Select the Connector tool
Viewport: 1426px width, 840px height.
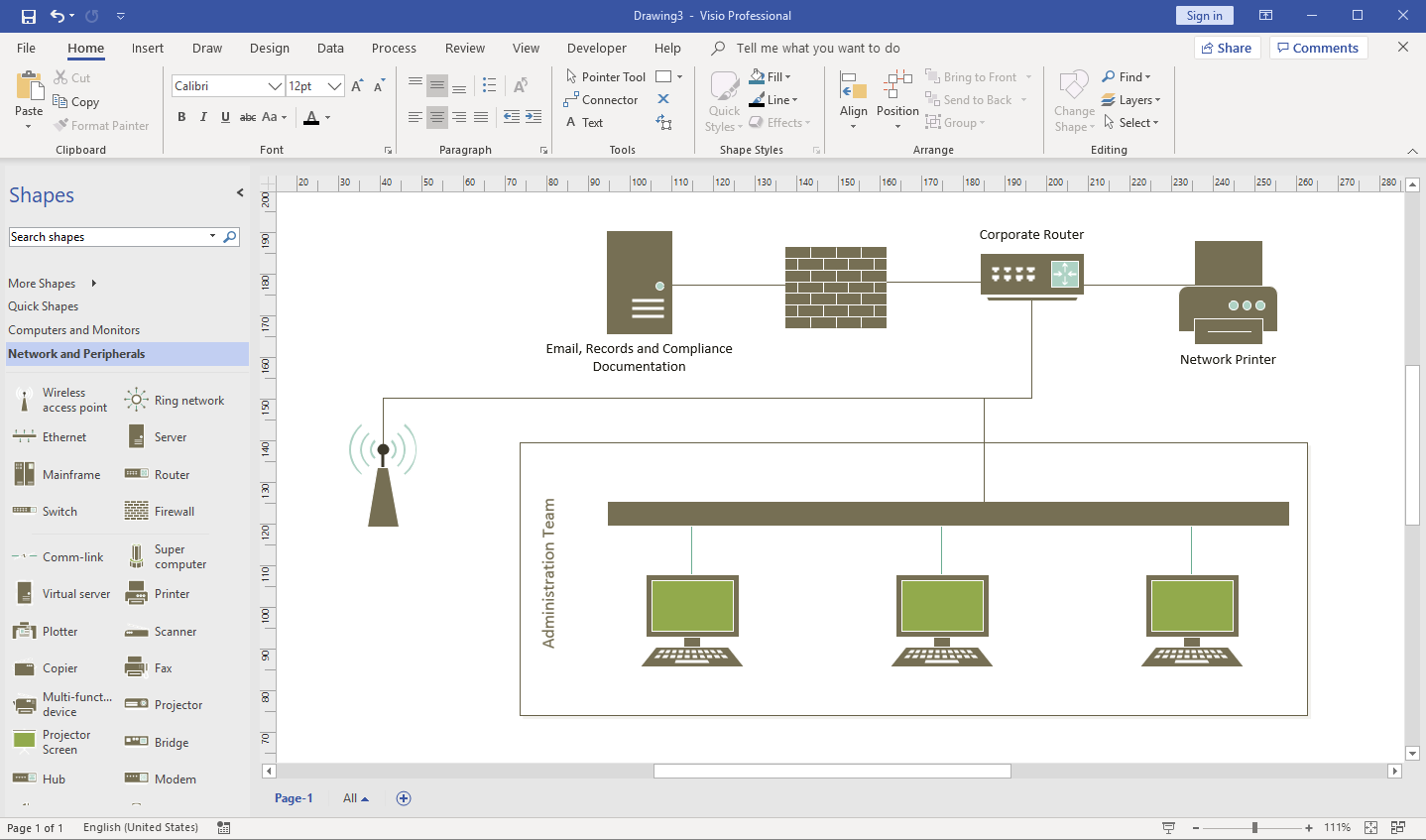pyautogui.click(x=601, y=99)
